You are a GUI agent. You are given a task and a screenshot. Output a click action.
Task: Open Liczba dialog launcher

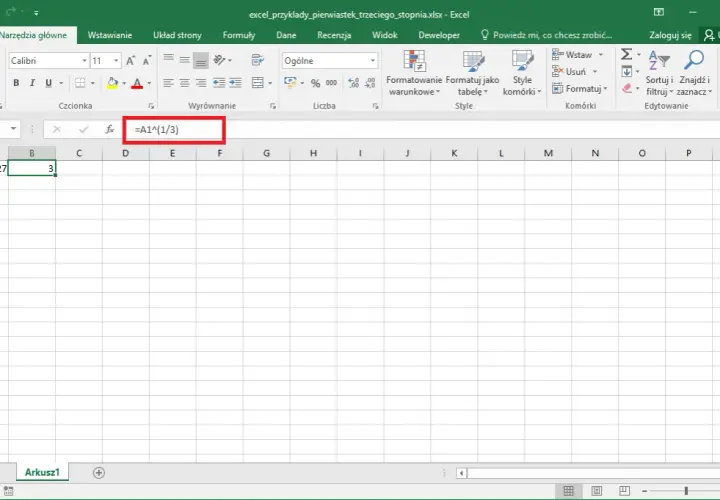[375, 106]
